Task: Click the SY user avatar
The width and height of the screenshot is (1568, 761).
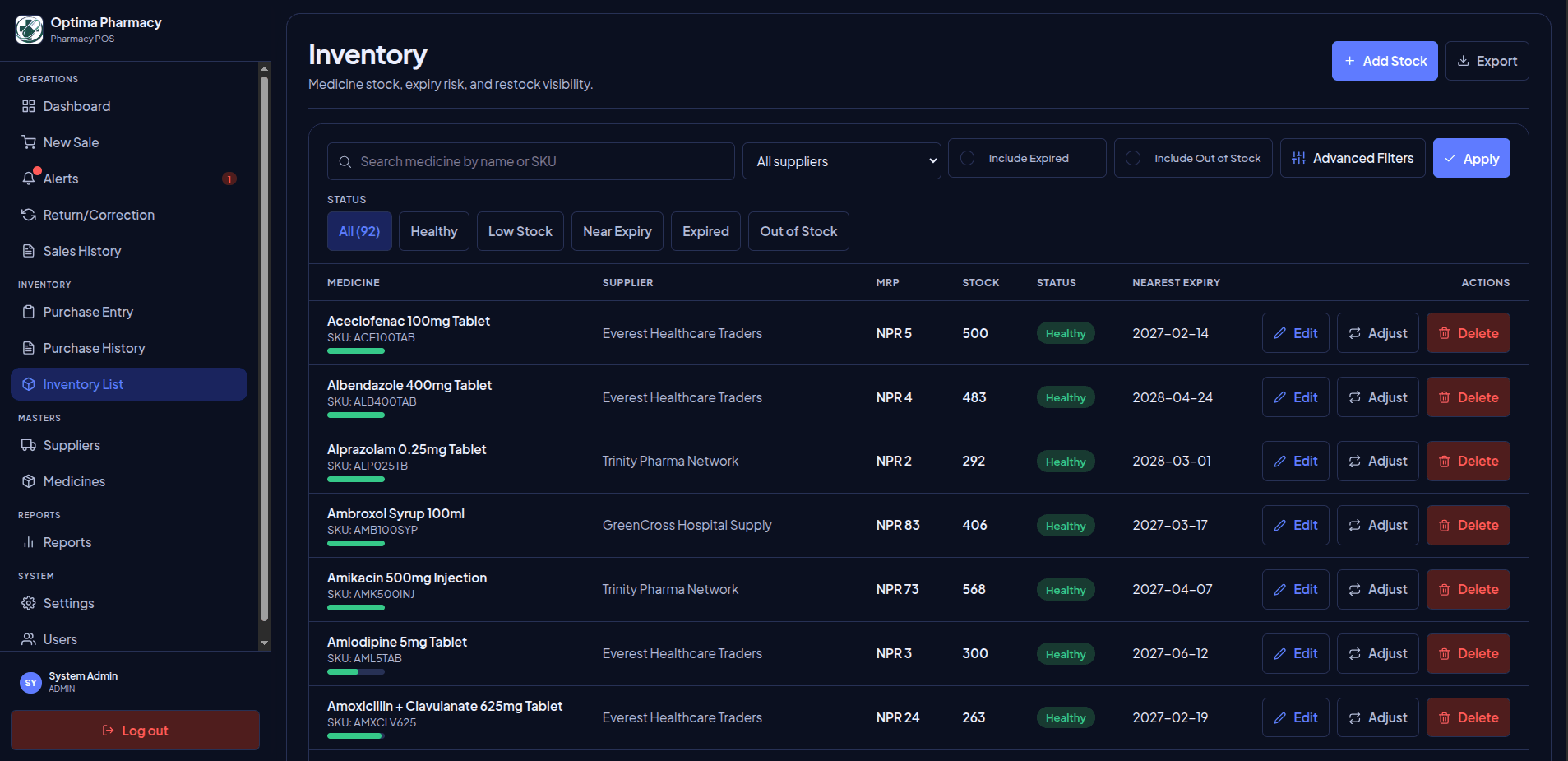Action: coord(30,682)
